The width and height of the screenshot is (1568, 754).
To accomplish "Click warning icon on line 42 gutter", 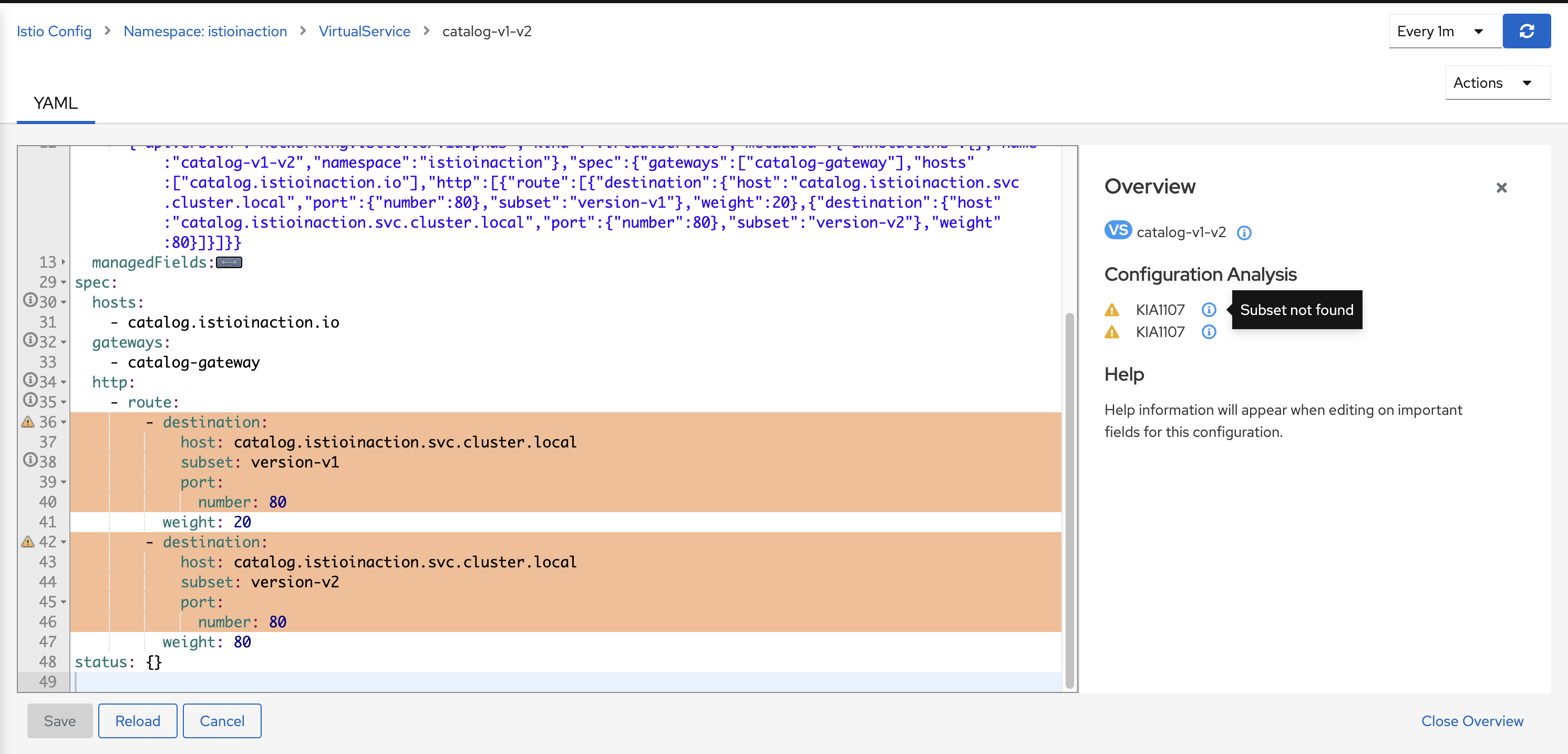I will click(28, 542).
